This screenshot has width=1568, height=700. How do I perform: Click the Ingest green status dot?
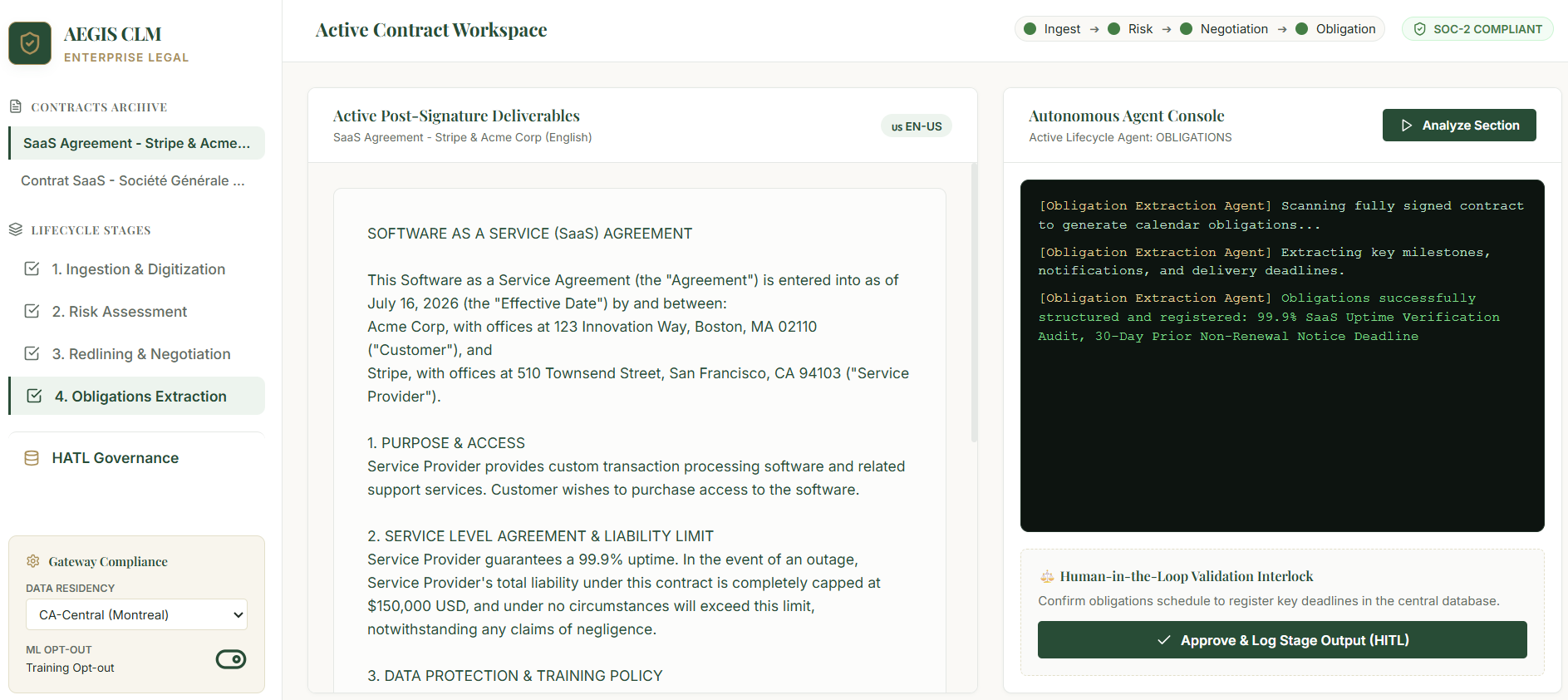1030,29
